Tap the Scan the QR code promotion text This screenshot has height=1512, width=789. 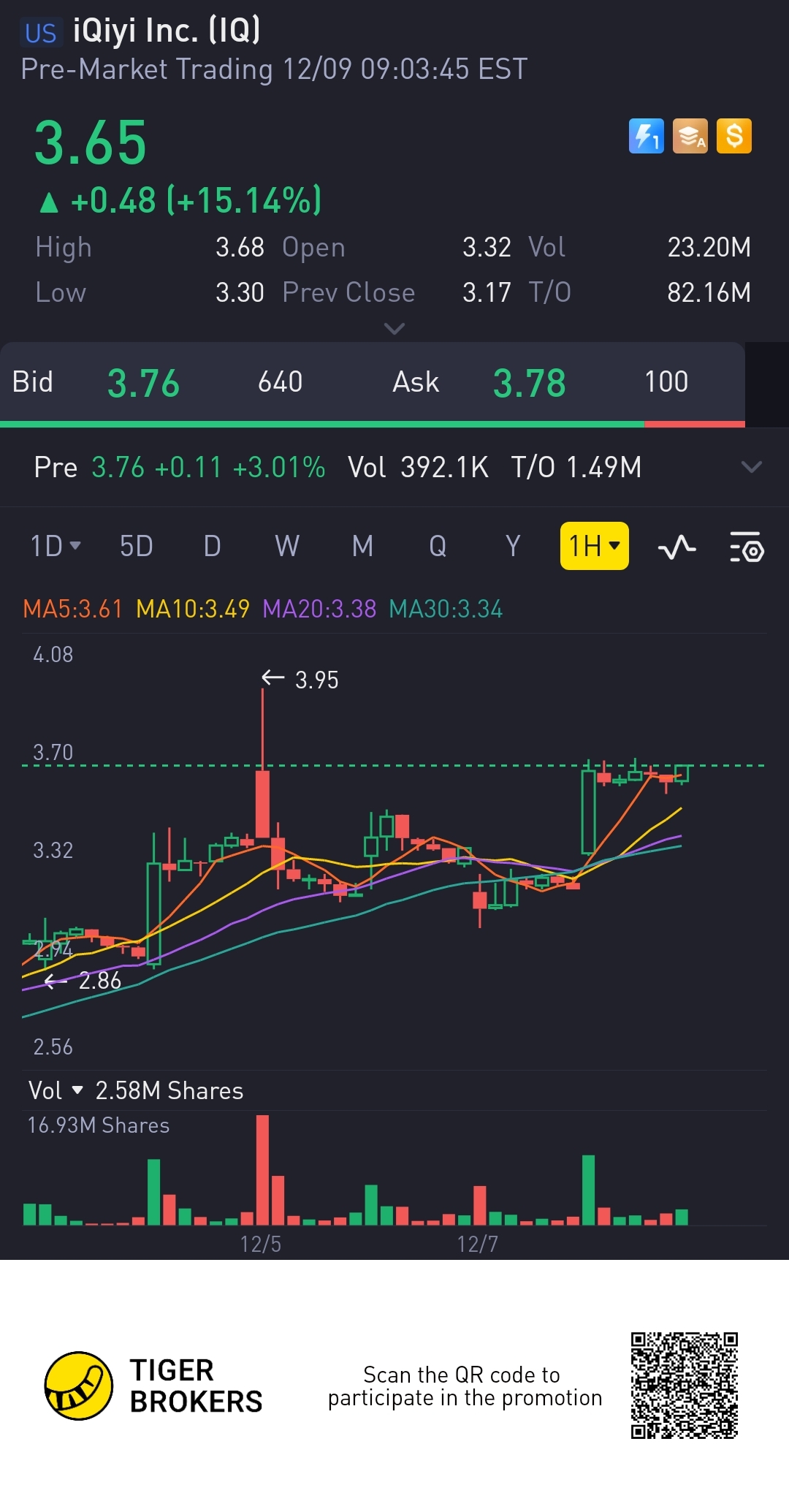[x=465, y=1386]
